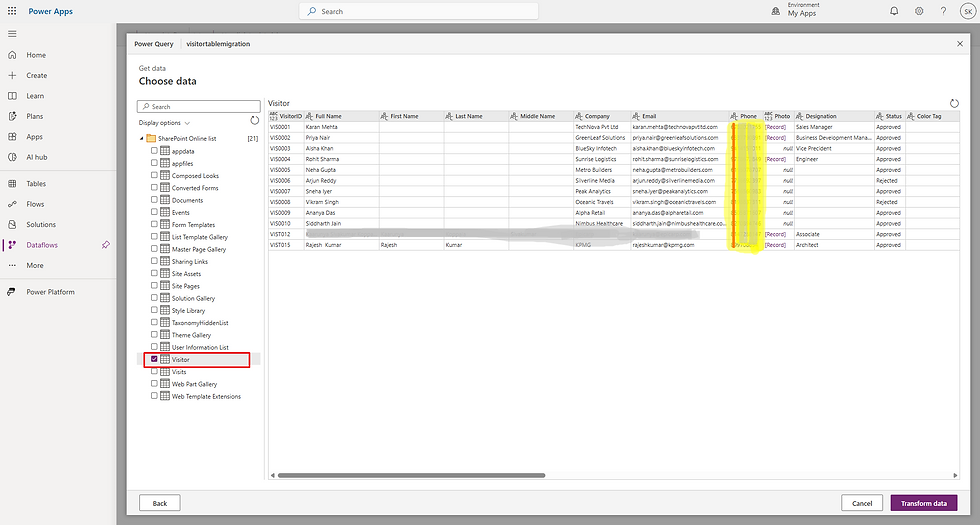The height and width of the screenshot is (525, 980).
Task: Click the AI hub icon
Action: click(12, 157)
